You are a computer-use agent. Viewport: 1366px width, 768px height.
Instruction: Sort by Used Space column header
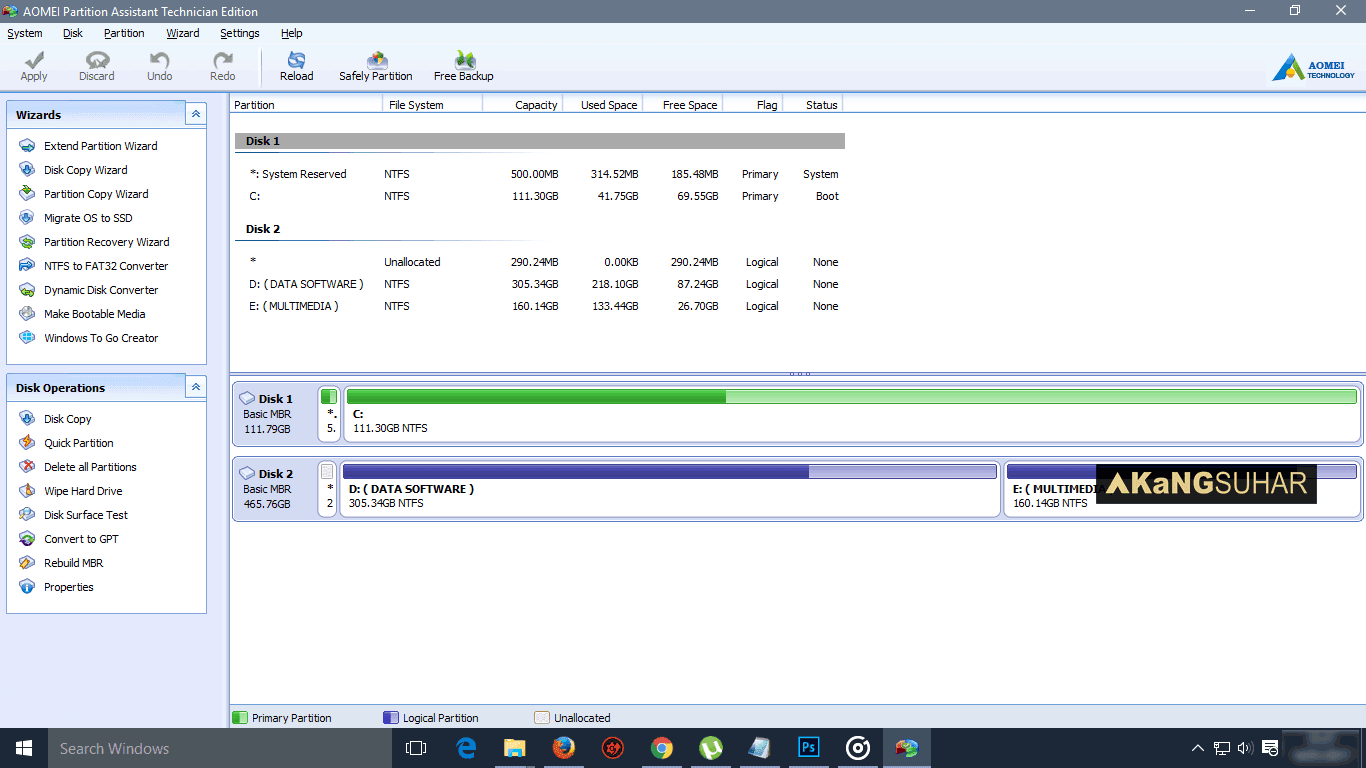[x=603, y=104]
